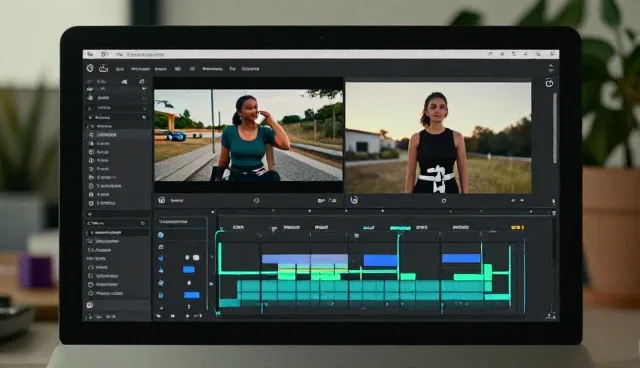This screenshot has height=368, width=640.
Task: Open the tray-shaped icon beside the circular logo
Action: [x=104, y=68]
